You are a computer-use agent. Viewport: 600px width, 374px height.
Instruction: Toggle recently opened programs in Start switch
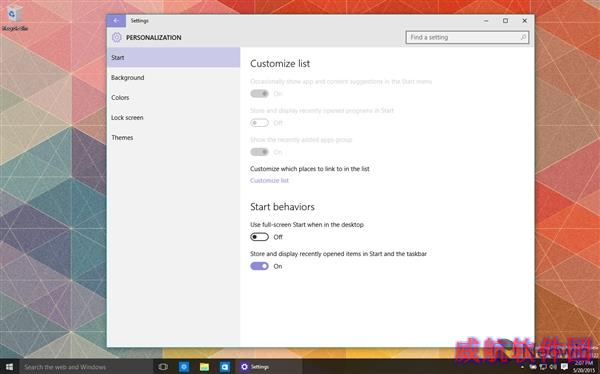point(259,122)
